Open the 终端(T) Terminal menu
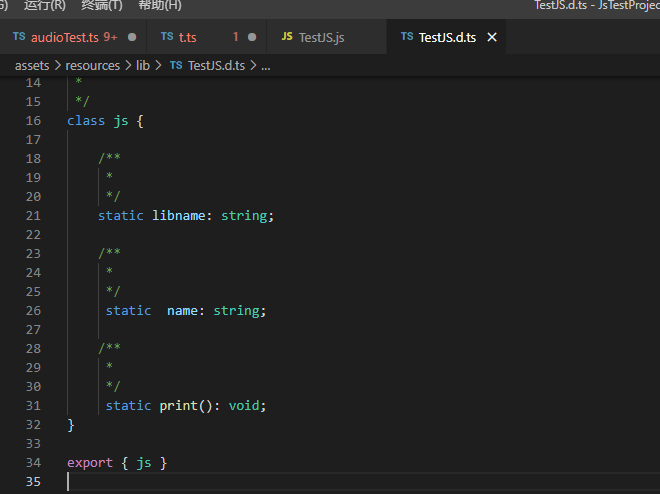The height and width of the screenshot is (494, 660). [x=101, y=5]
